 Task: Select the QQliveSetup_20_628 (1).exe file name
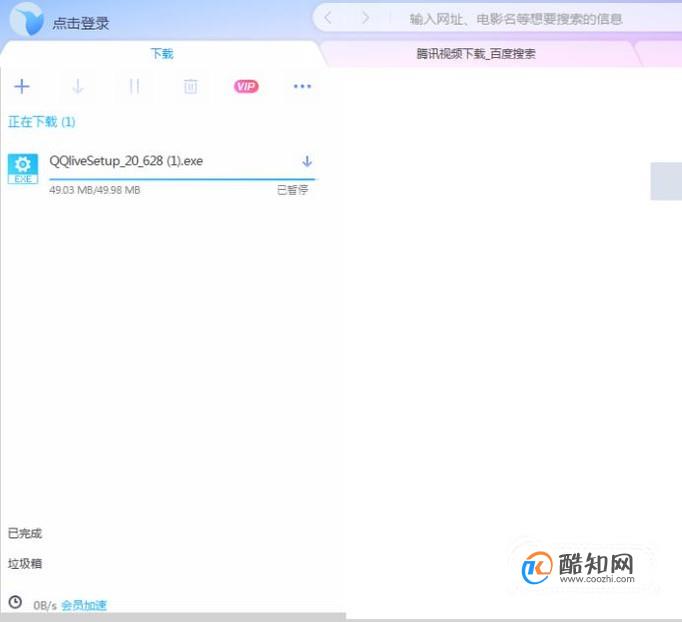click(126, 161)
